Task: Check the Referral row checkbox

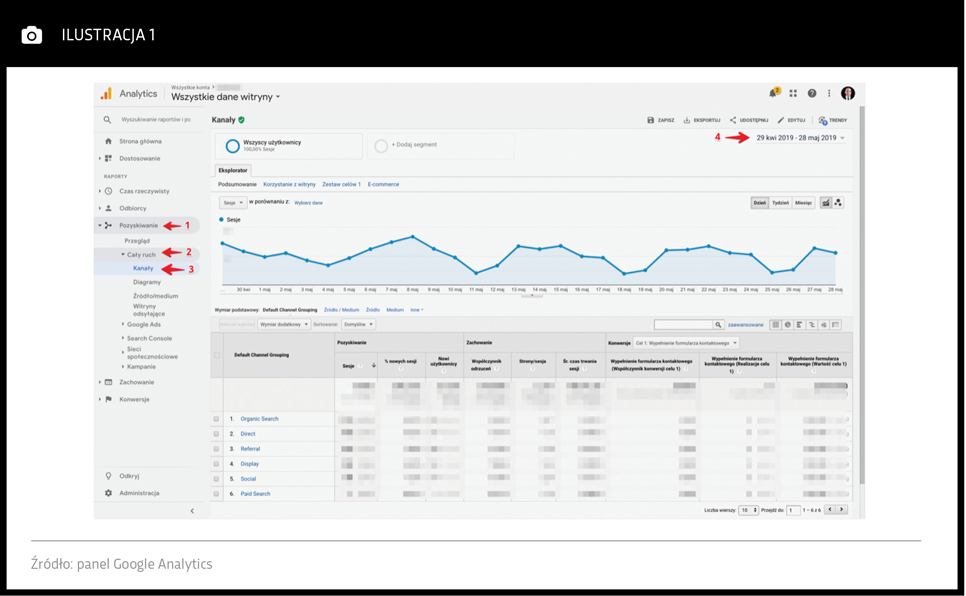Action: [x=216, y=449]
